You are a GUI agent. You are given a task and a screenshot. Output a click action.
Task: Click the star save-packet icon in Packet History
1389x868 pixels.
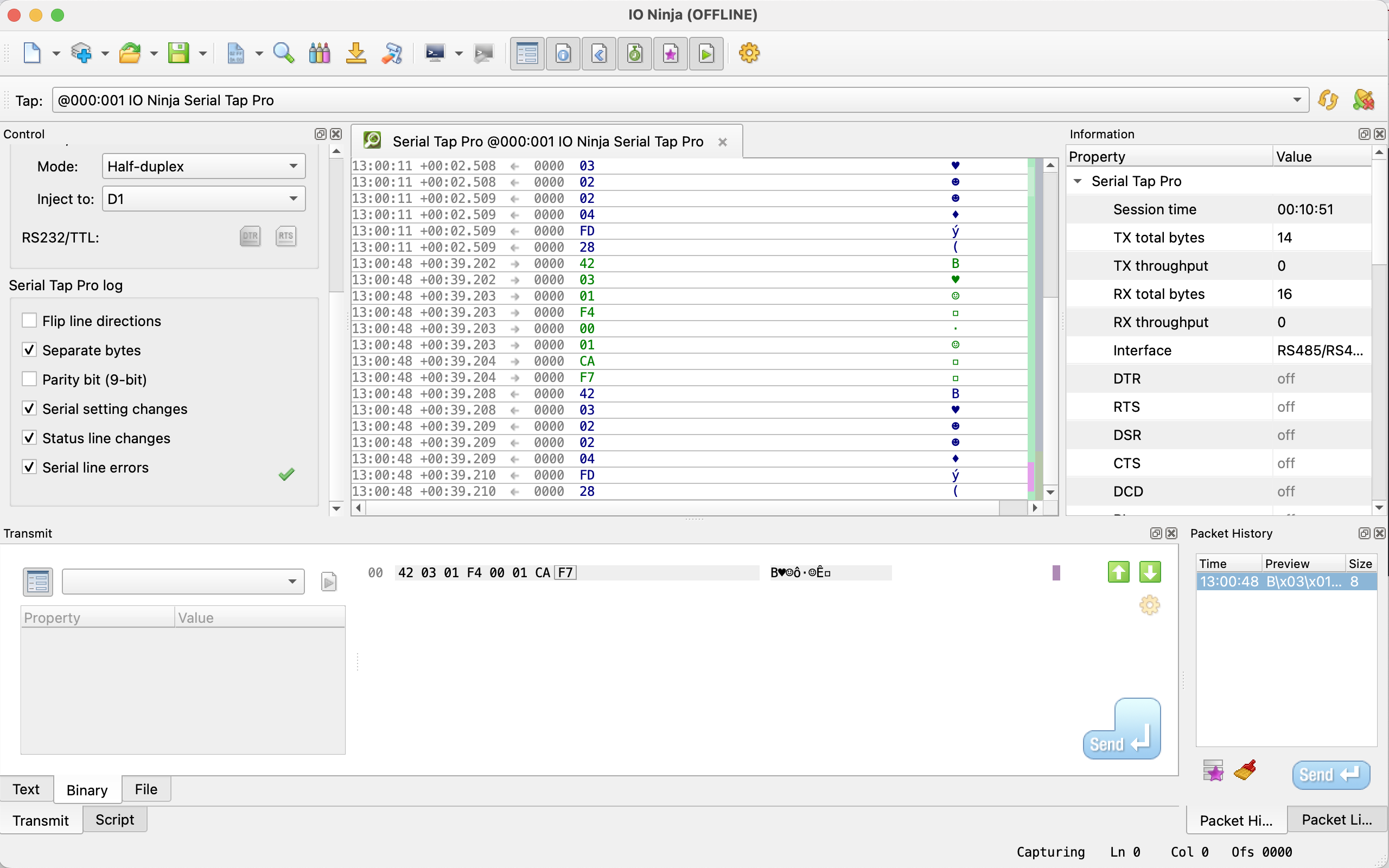(1213, 771)
